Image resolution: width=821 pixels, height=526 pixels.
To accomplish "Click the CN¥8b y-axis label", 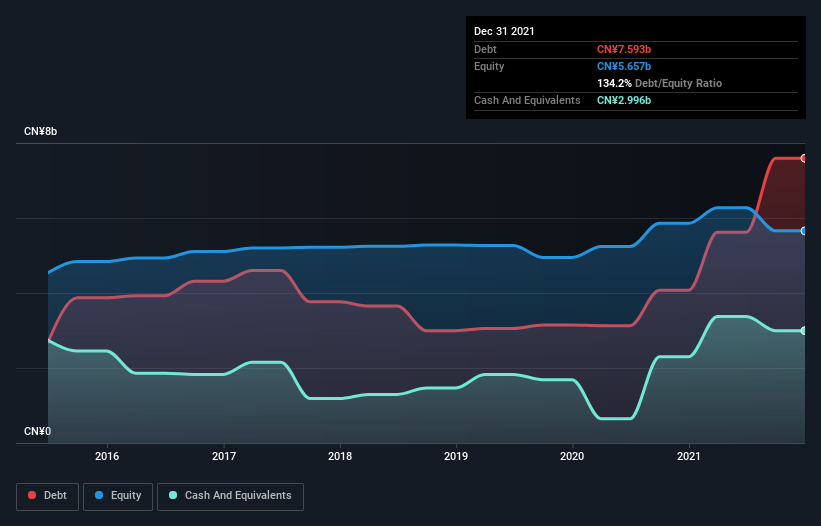I will [x=40, y=131].
